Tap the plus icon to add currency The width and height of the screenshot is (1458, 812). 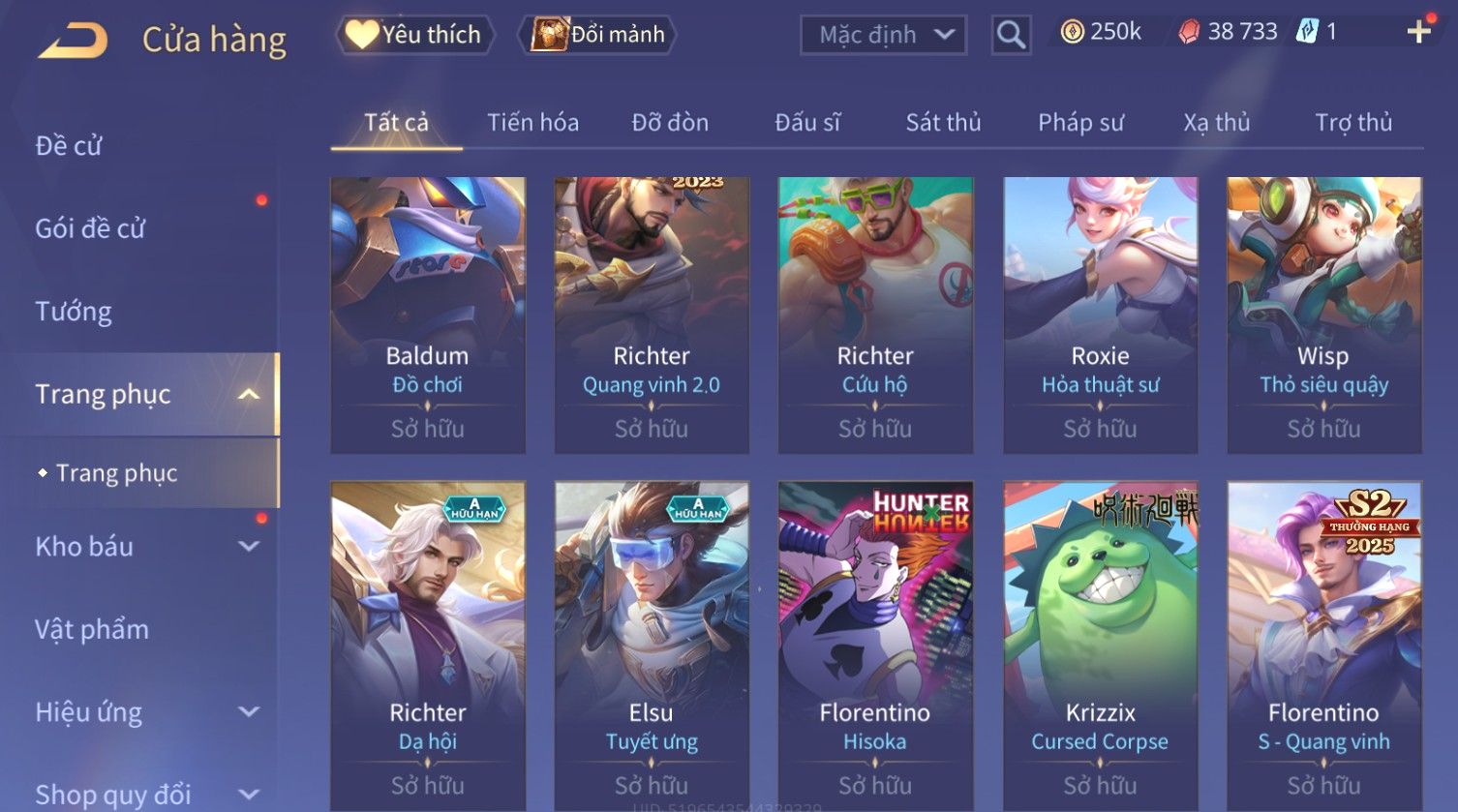(x=1418, y=32)
